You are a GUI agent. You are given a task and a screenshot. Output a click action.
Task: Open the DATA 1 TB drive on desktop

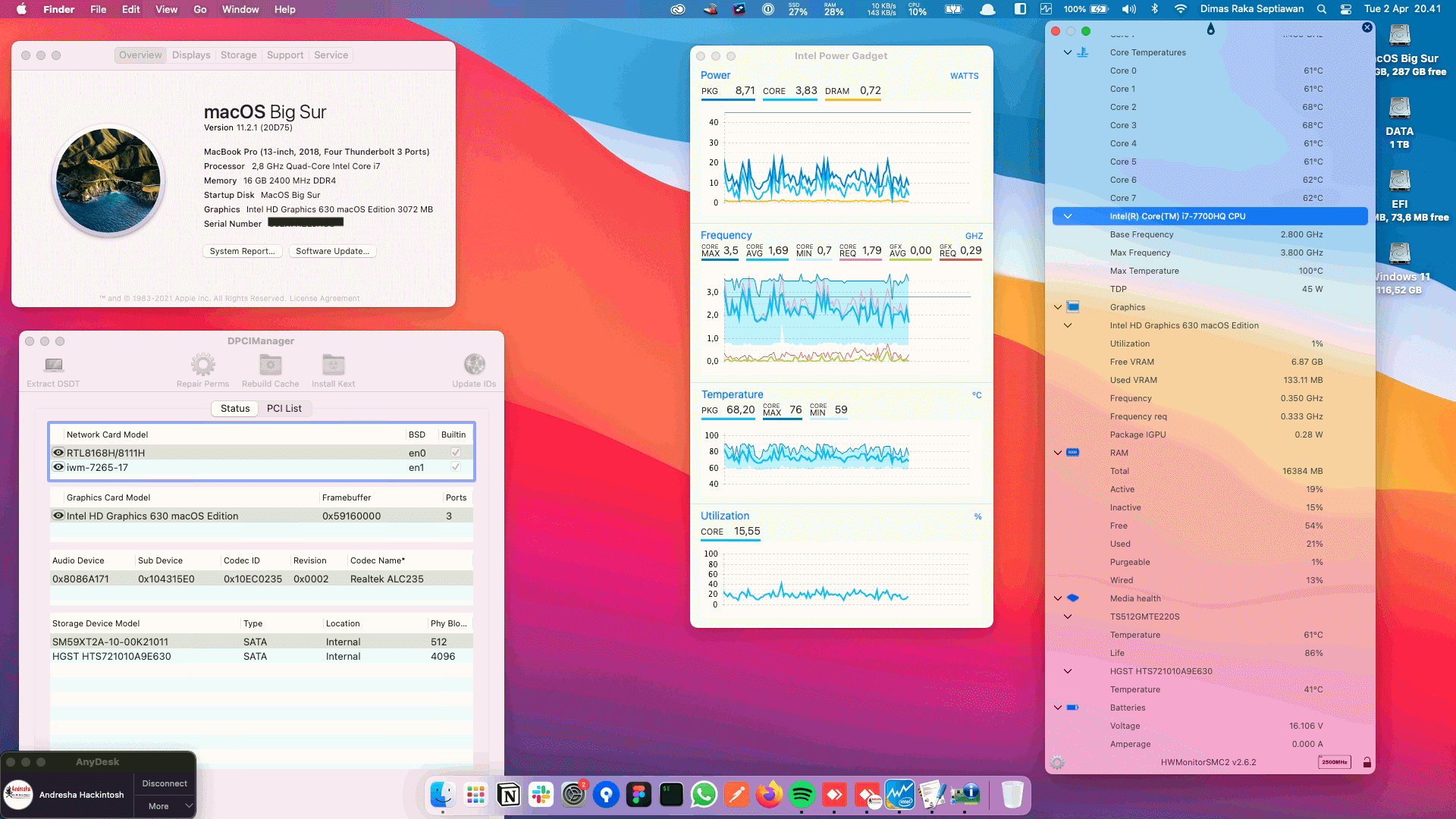tap(1400, 123)
